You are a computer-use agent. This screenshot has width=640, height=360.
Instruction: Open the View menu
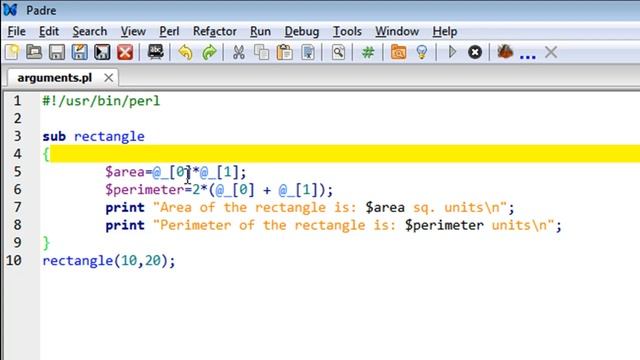point(133,31)
